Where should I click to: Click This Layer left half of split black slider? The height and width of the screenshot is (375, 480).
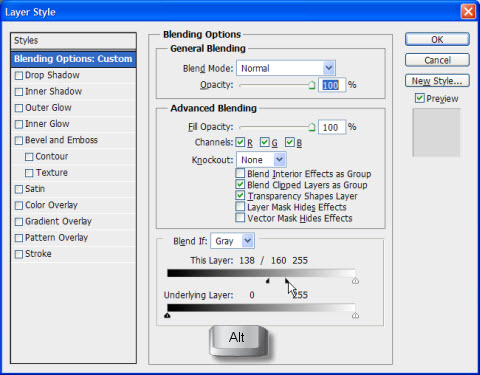click(x=268, y=281)
